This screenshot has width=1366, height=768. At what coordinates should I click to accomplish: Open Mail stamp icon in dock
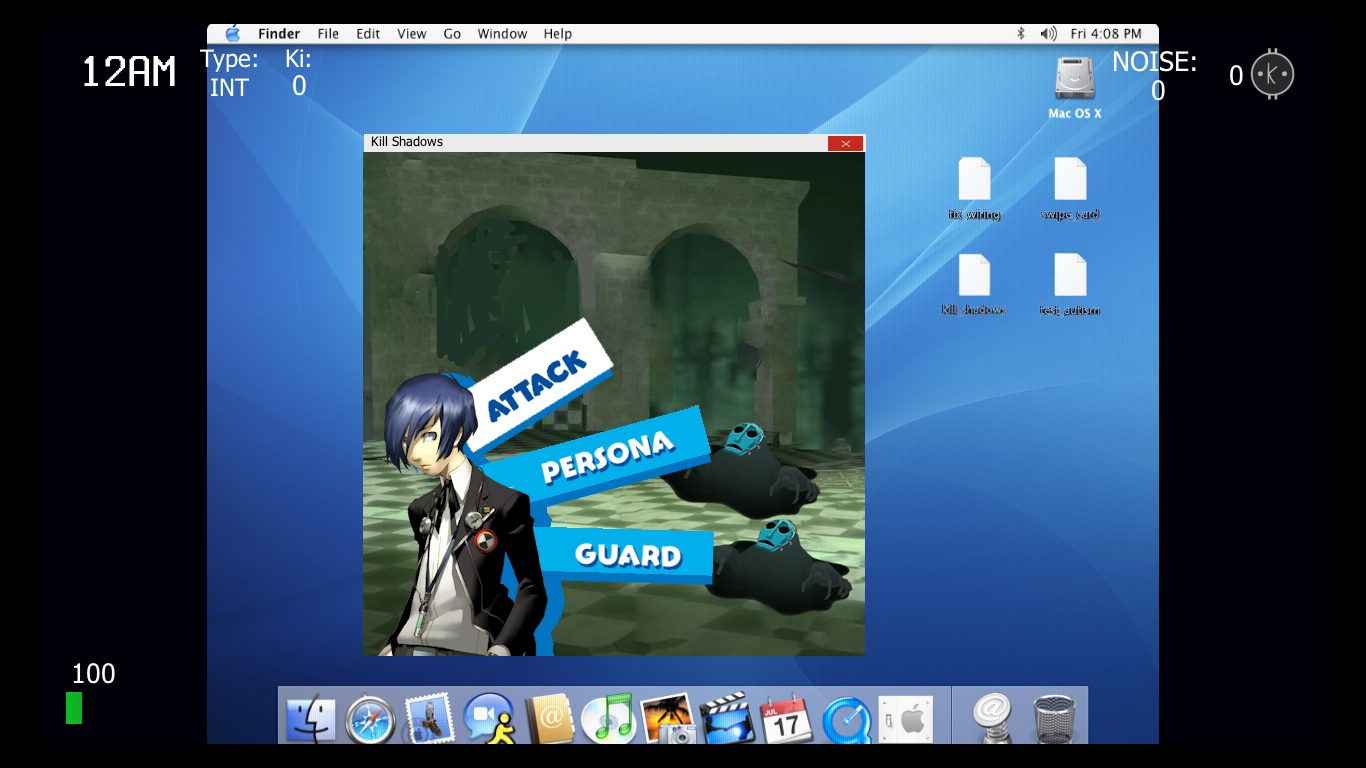point(429,719)
